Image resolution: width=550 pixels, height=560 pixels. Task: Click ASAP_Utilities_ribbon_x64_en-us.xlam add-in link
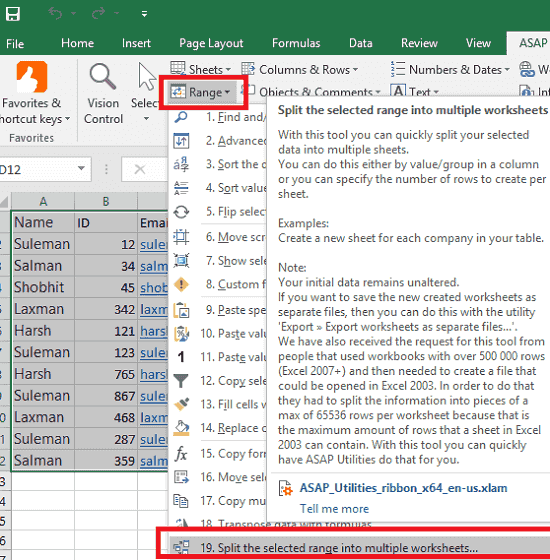click(403, 488)
